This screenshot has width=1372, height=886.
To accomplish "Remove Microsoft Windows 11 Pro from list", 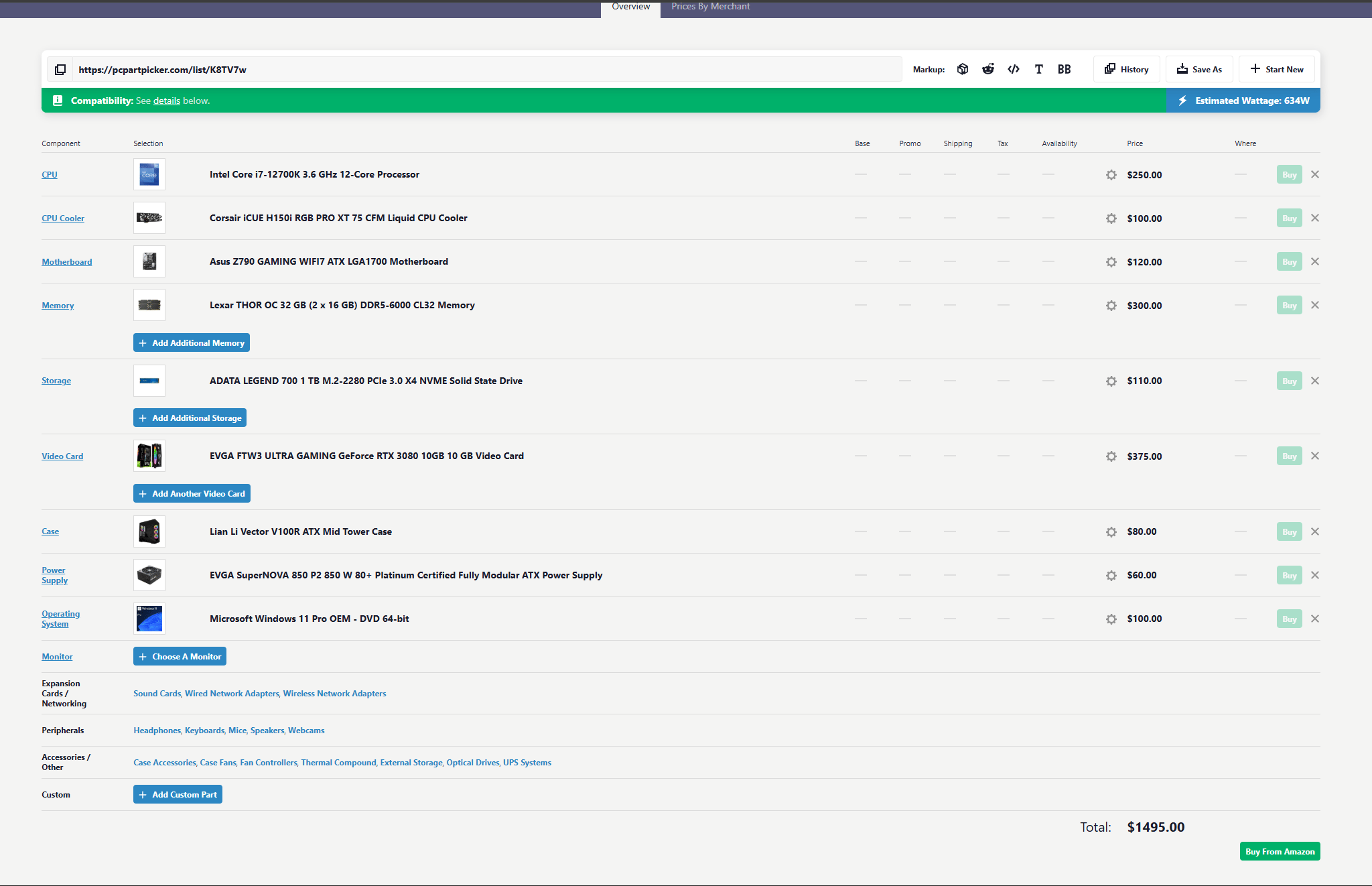I will (x=1315, y=619).
